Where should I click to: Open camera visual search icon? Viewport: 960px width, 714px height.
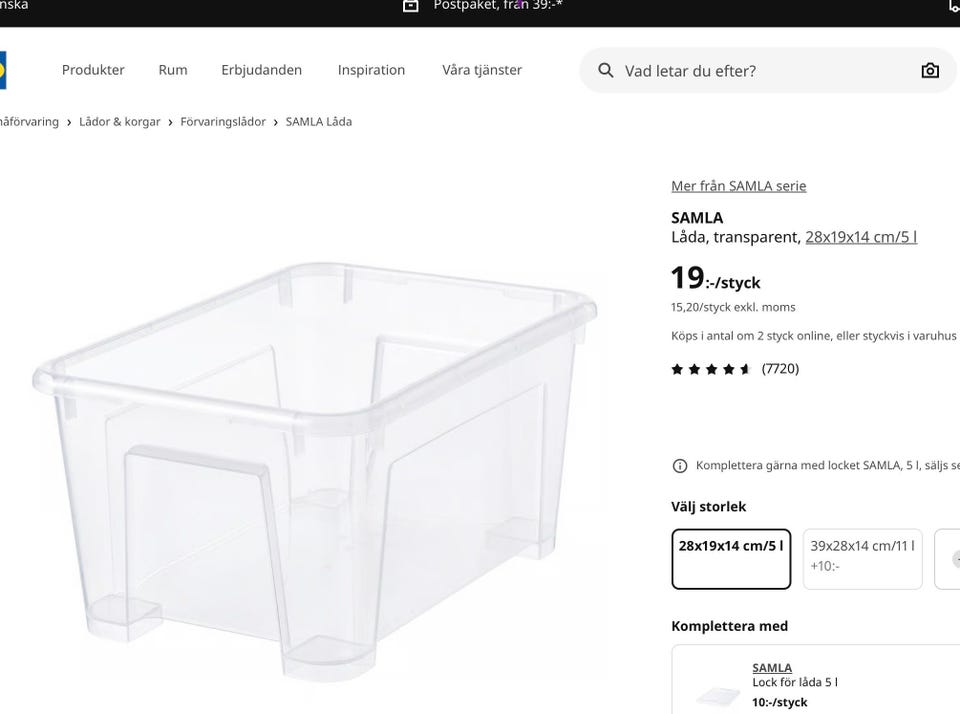point(929,70)
